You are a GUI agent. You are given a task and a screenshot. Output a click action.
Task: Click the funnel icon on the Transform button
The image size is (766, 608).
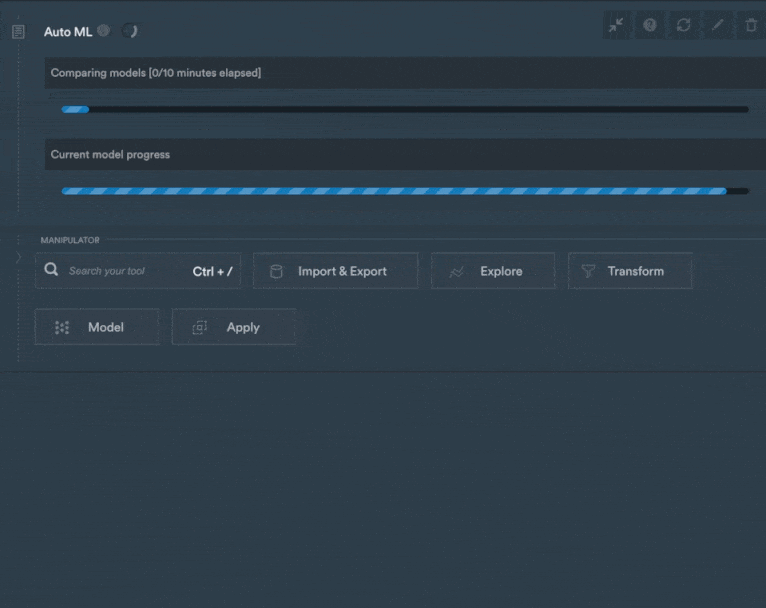pos(589,271)
